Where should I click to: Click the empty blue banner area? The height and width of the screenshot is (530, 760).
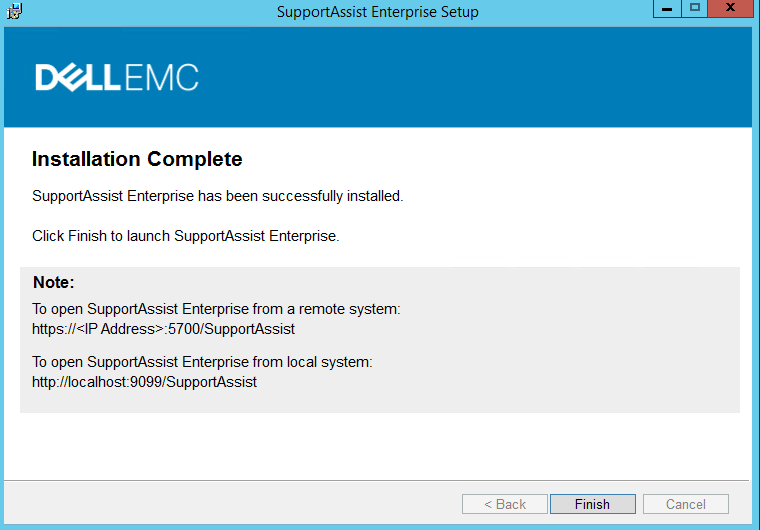pyautogui.click(x=475, y=78)
